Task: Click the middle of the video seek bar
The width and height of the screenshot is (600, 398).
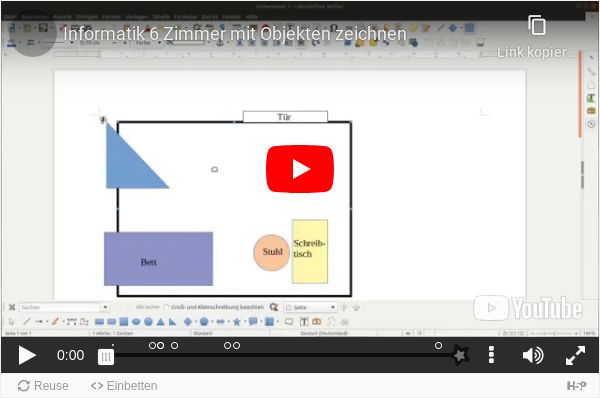Action: tap(284, 356)
